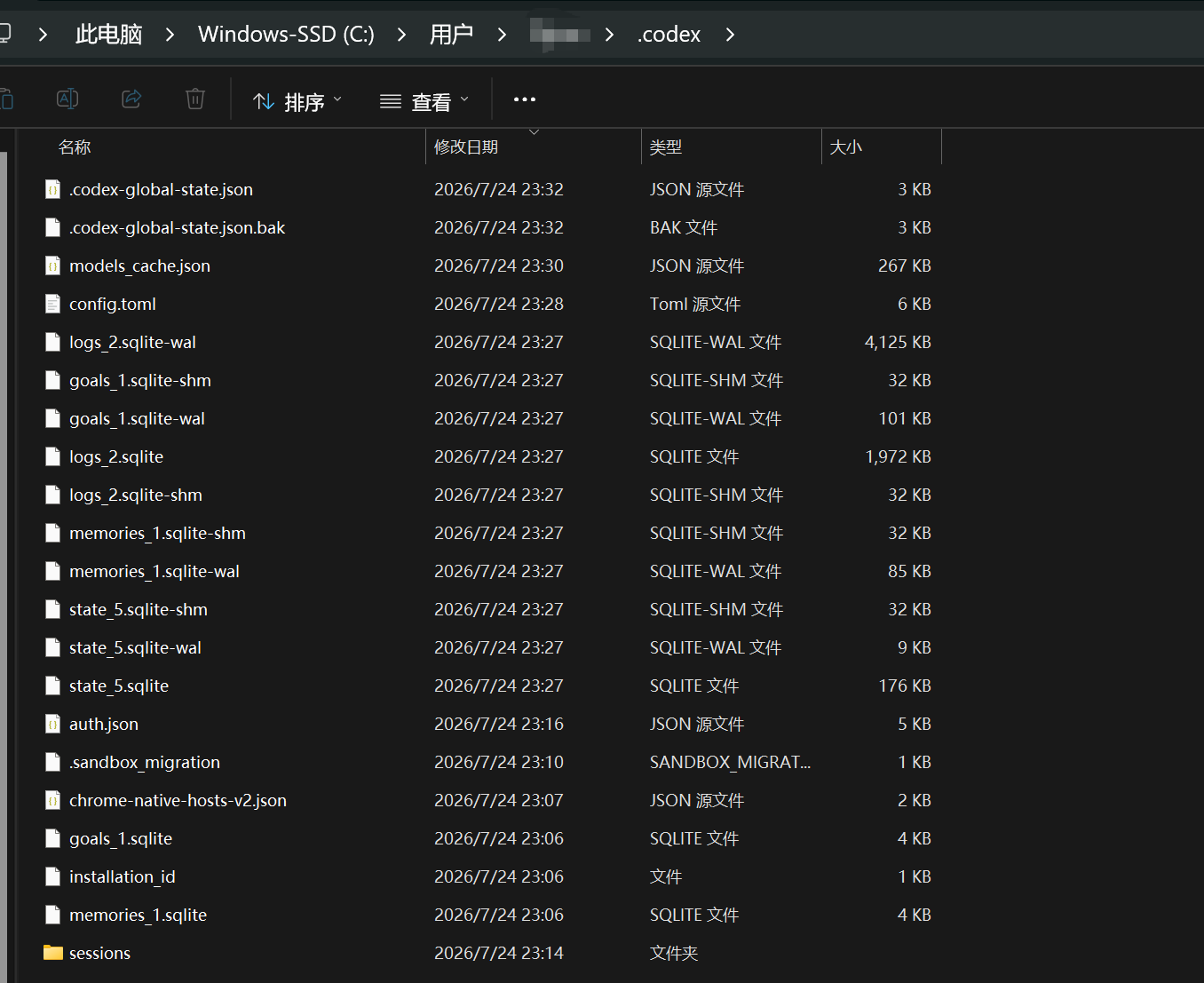
Task: Click the icon of goals_1.sqlite-wal
Action: pos(53,418)
